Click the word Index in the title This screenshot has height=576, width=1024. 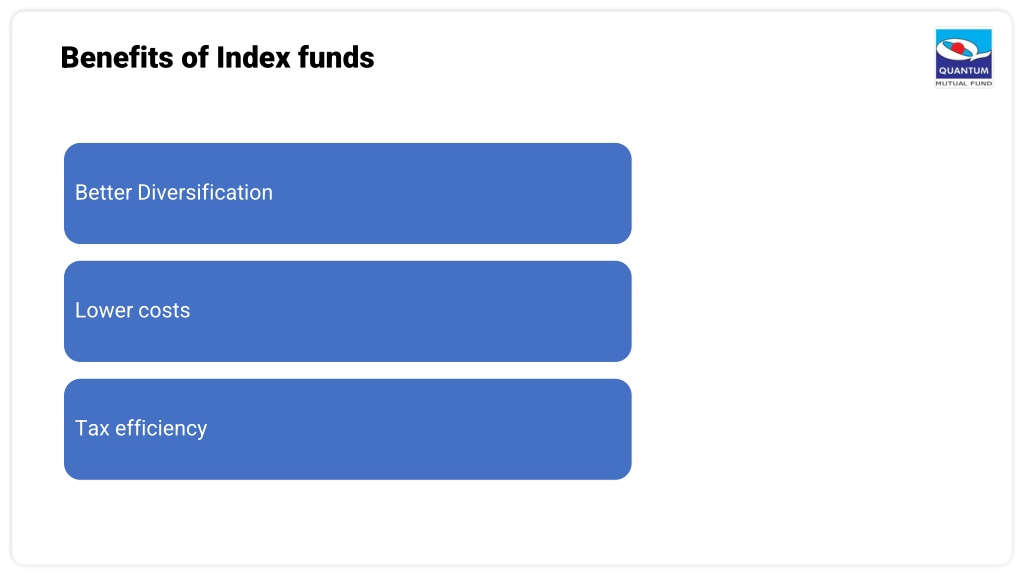click(x=253, y=57)
